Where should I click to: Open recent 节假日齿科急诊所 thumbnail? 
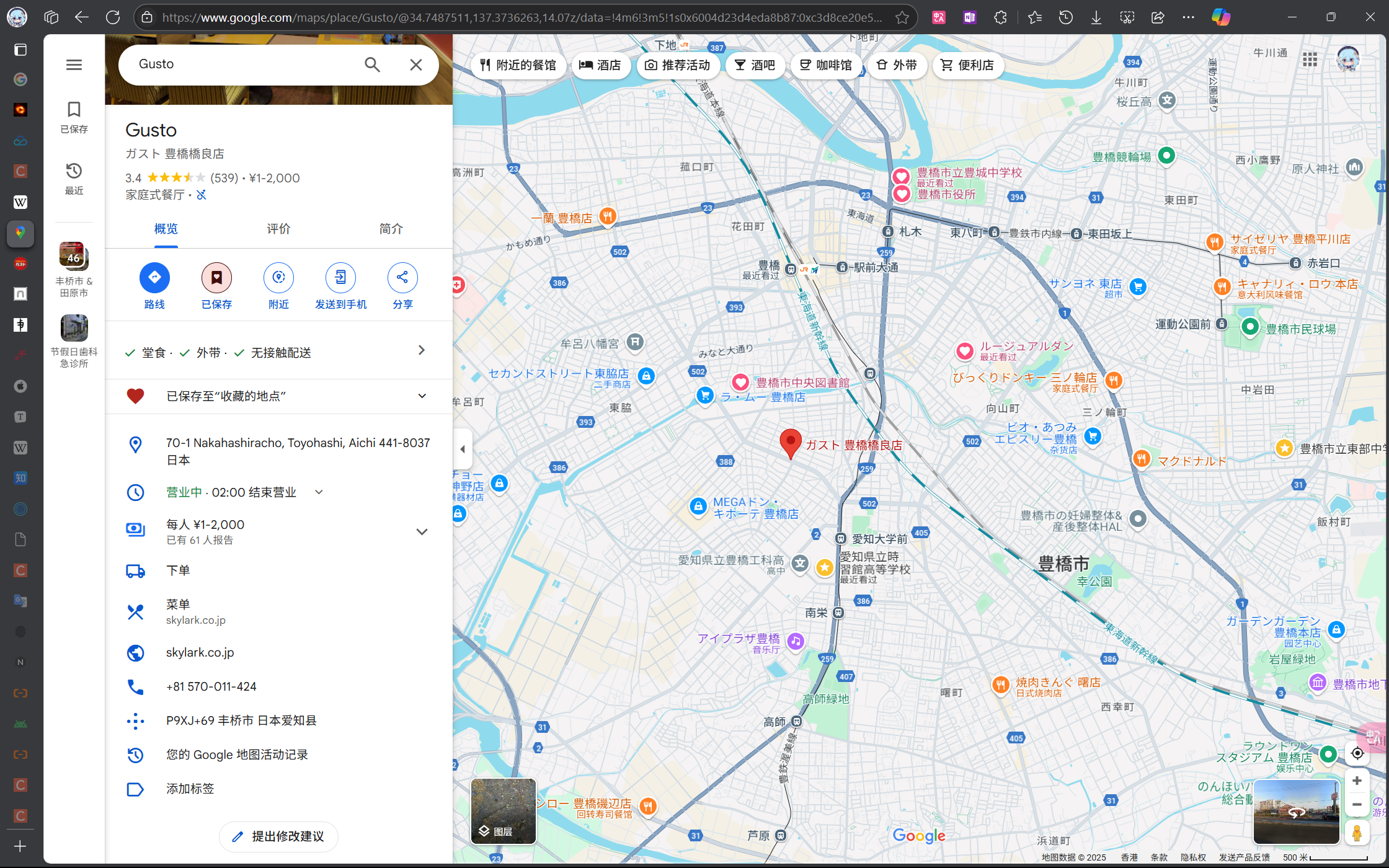[74, 341]
